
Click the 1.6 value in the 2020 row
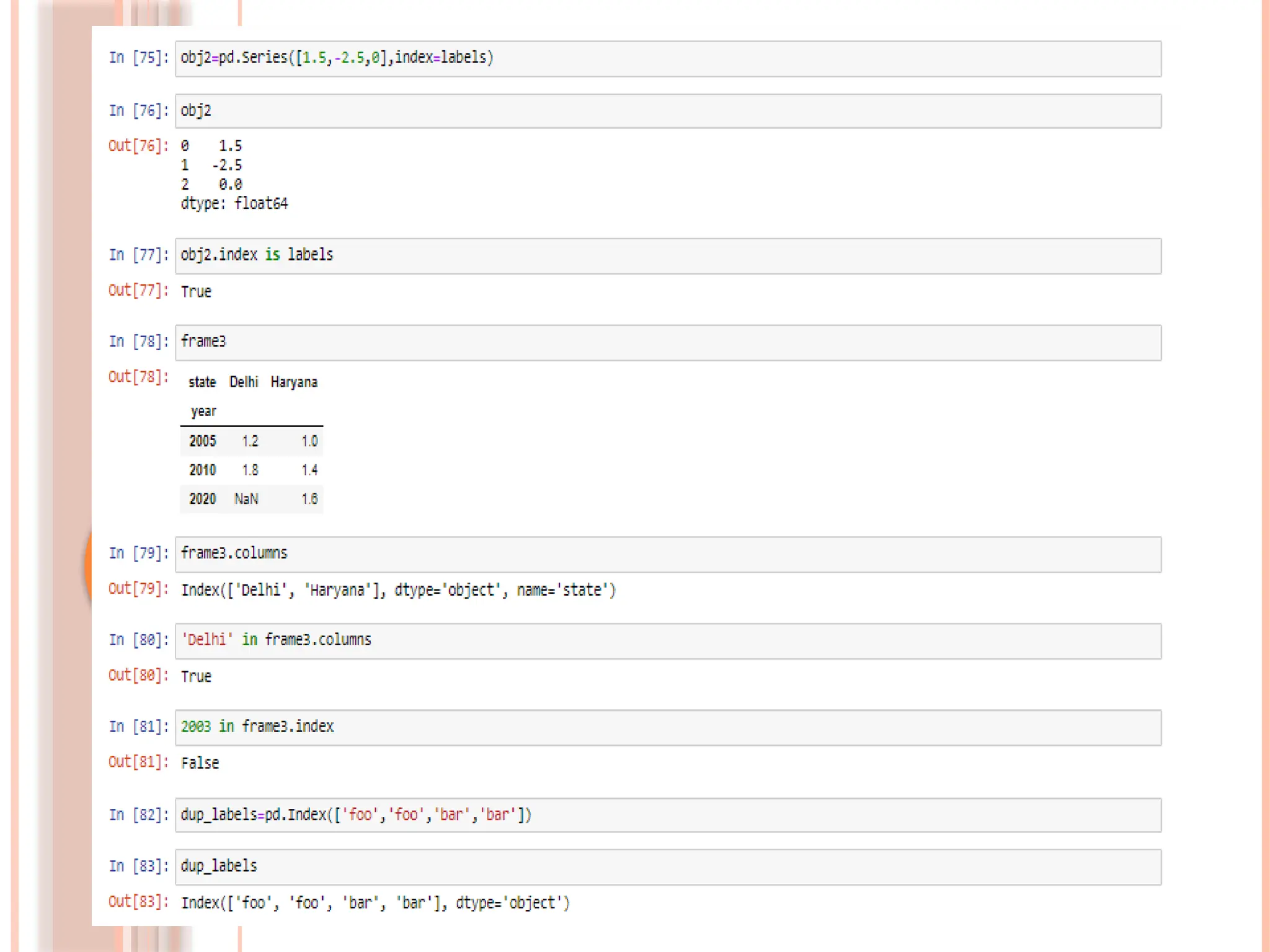(x=309, y=499)
